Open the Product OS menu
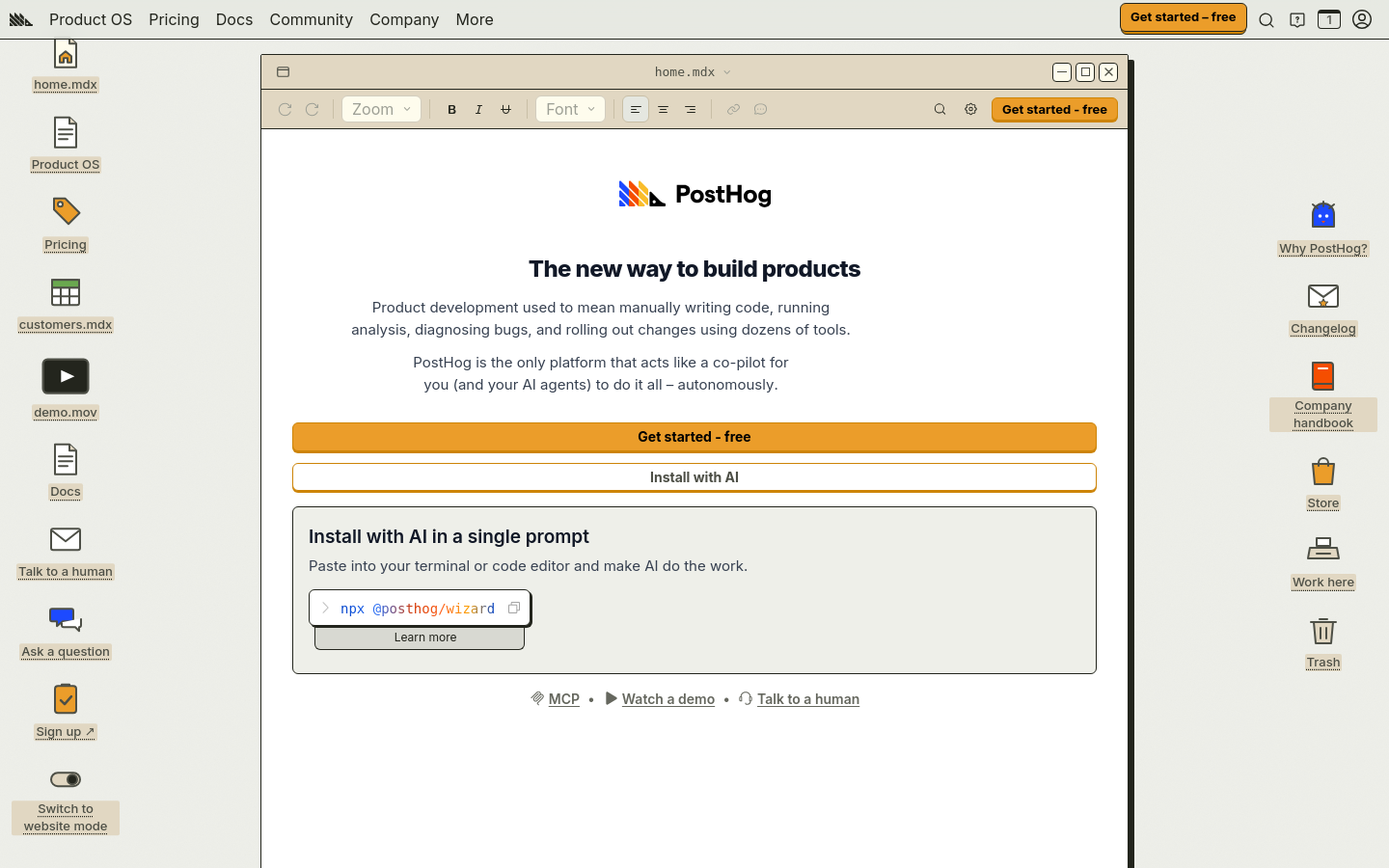 tap(91, 19)
